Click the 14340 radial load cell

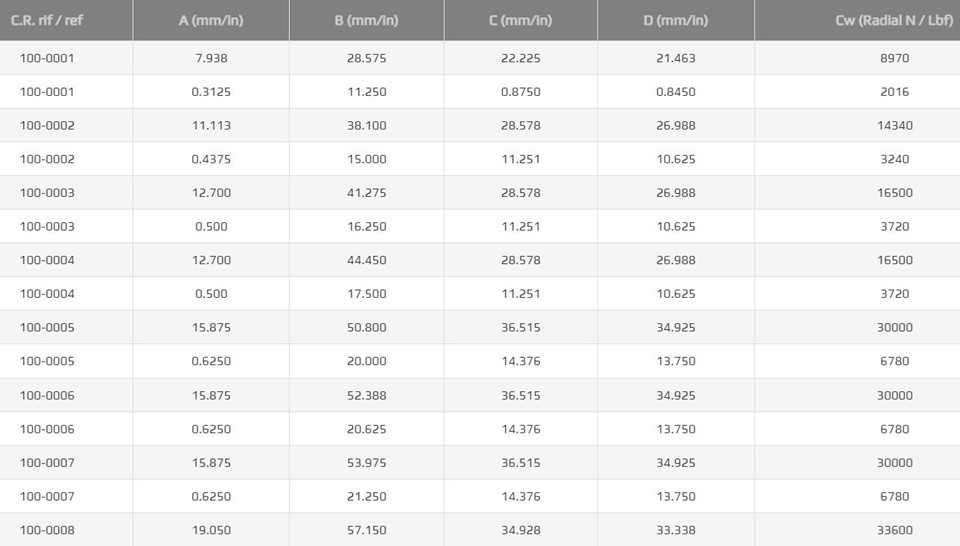click(x=894, y=125)
